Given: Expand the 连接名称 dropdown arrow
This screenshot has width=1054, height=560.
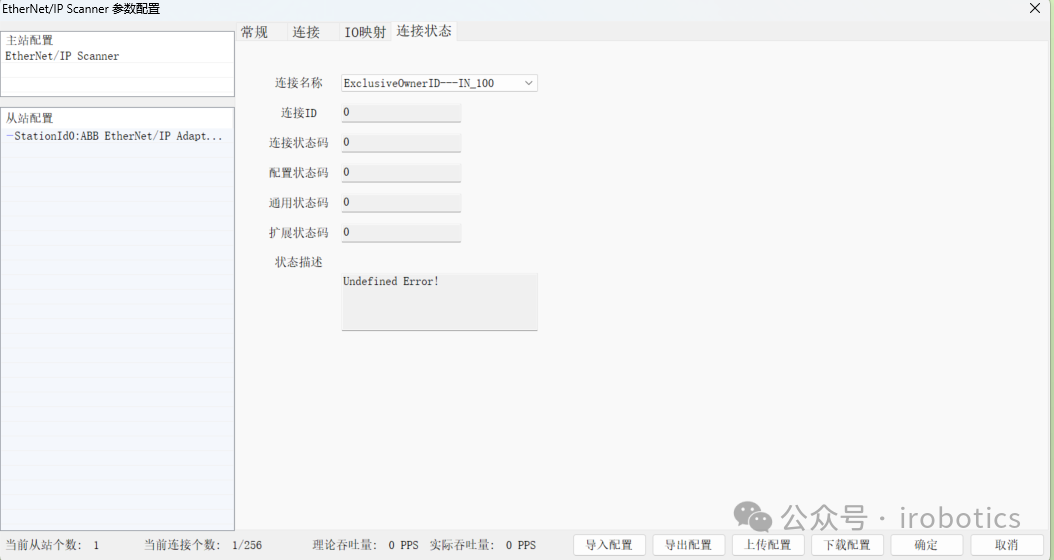Looking at the screenshot, I should 528,83.
